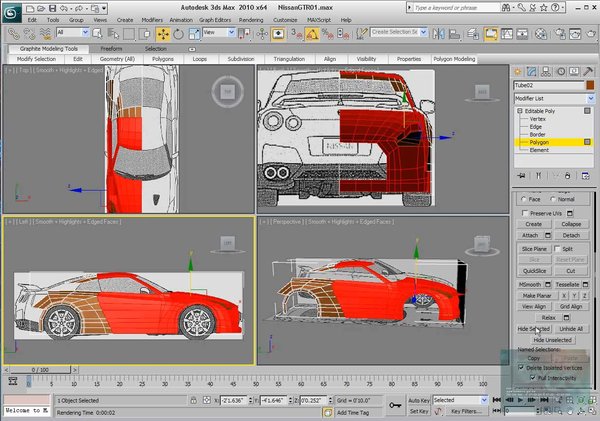Screen dimensions: 600x421
Task: Toggle the 3D Snaps button
Action: (x=297, y=34)
